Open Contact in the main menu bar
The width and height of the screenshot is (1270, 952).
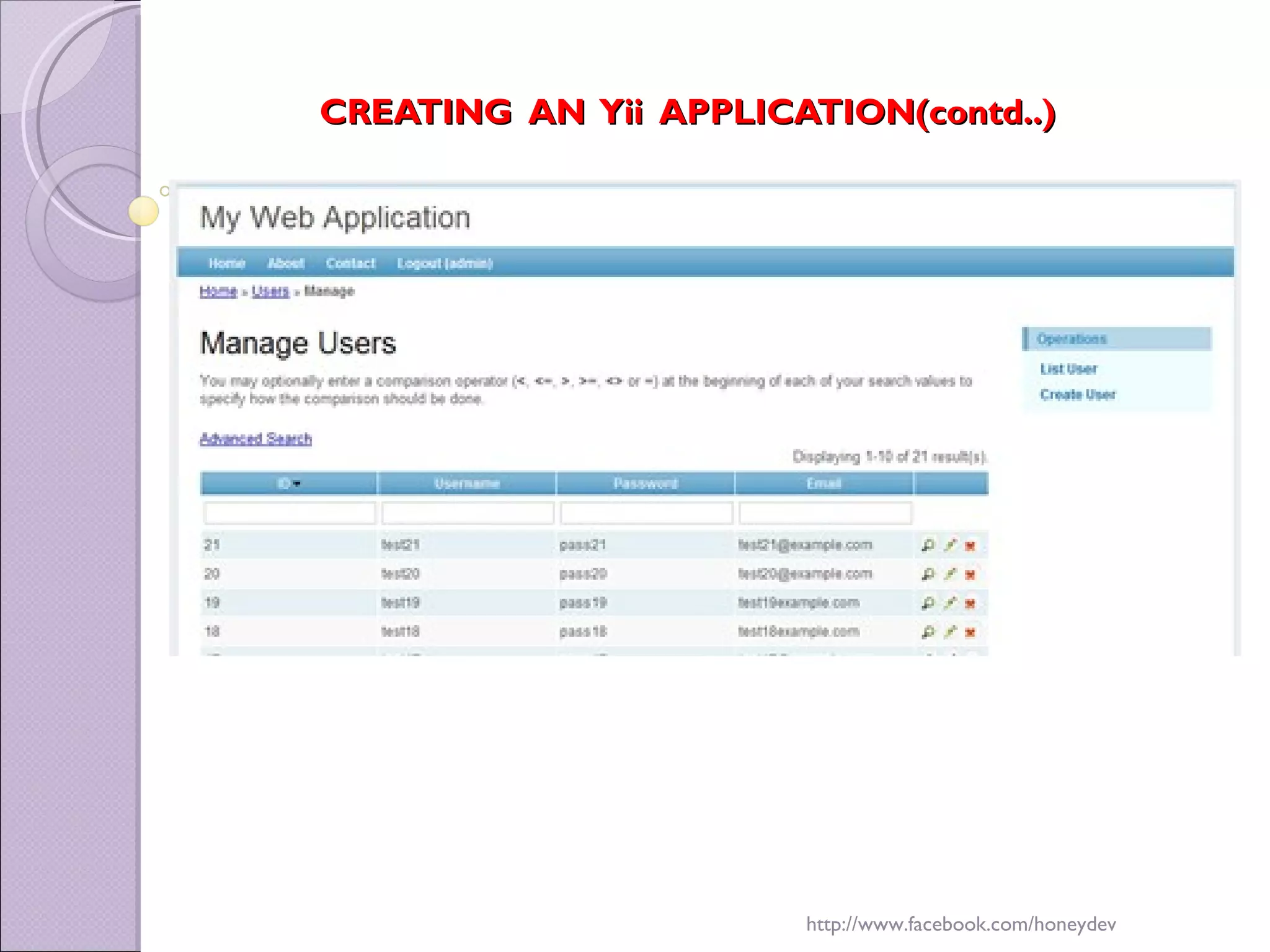pyautogui.click(x=351, y=263)
